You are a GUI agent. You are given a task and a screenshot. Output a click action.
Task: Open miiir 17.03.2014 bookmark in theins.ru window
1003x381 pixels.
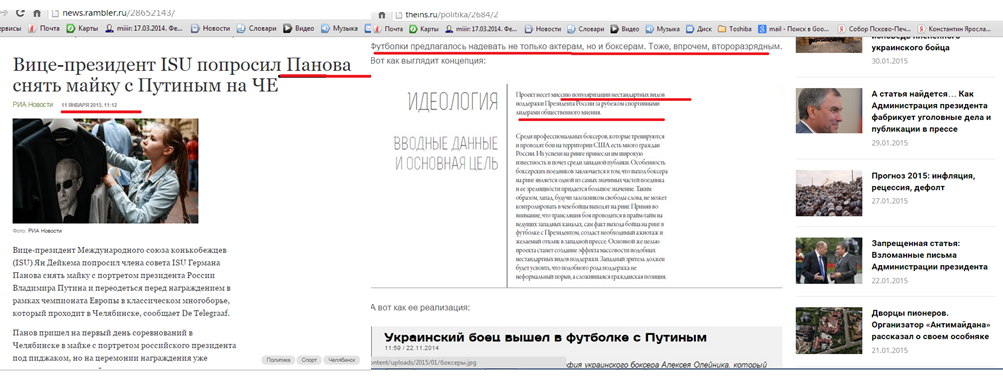point(482,28)
